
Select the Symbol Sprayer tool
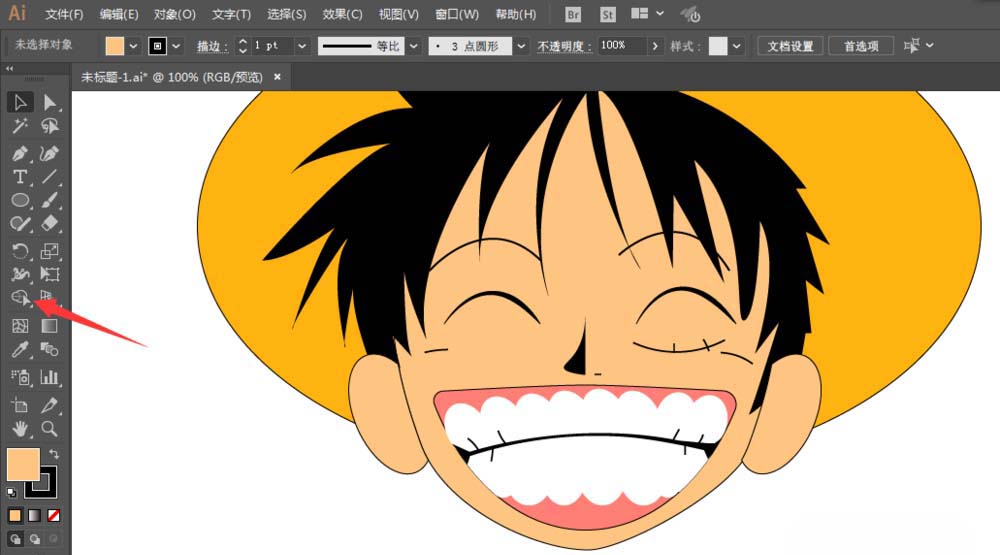click(20, 377)
